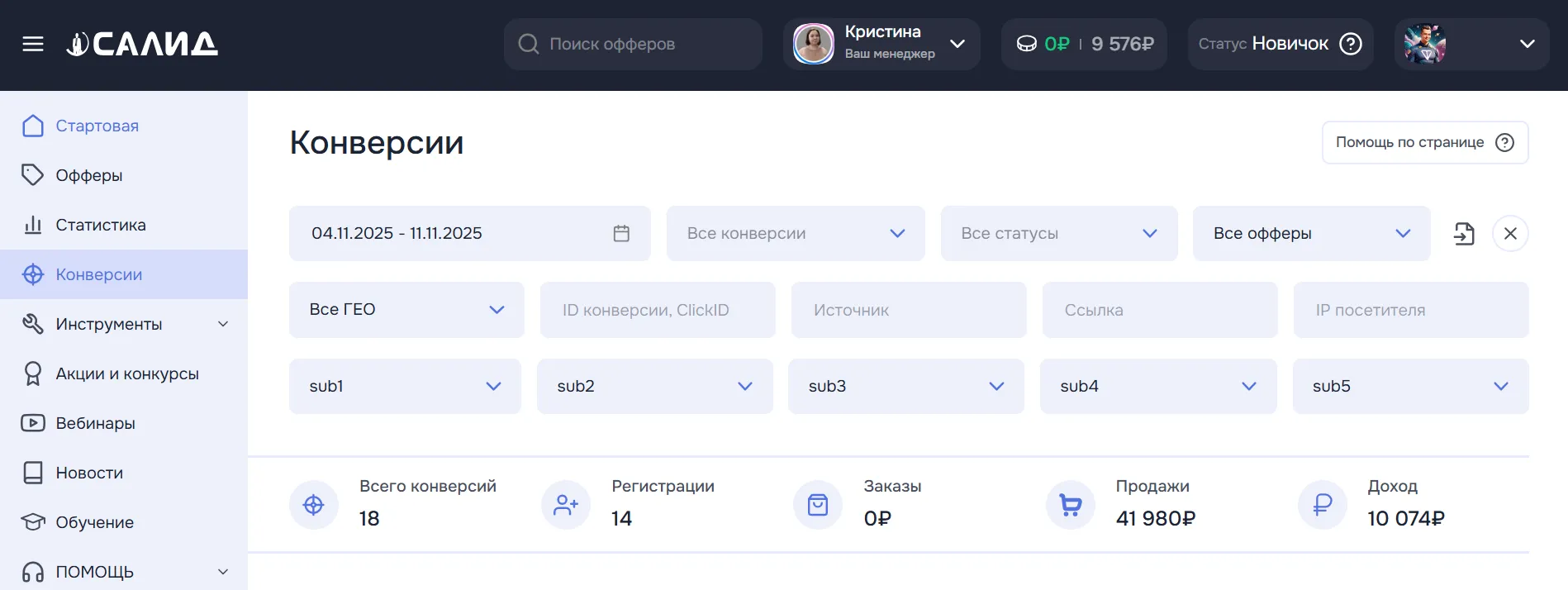Expand the ПОМОЩЬ sidebar chevron
Viewport: 1568px width, 590px height.
(x=223, y=572)
